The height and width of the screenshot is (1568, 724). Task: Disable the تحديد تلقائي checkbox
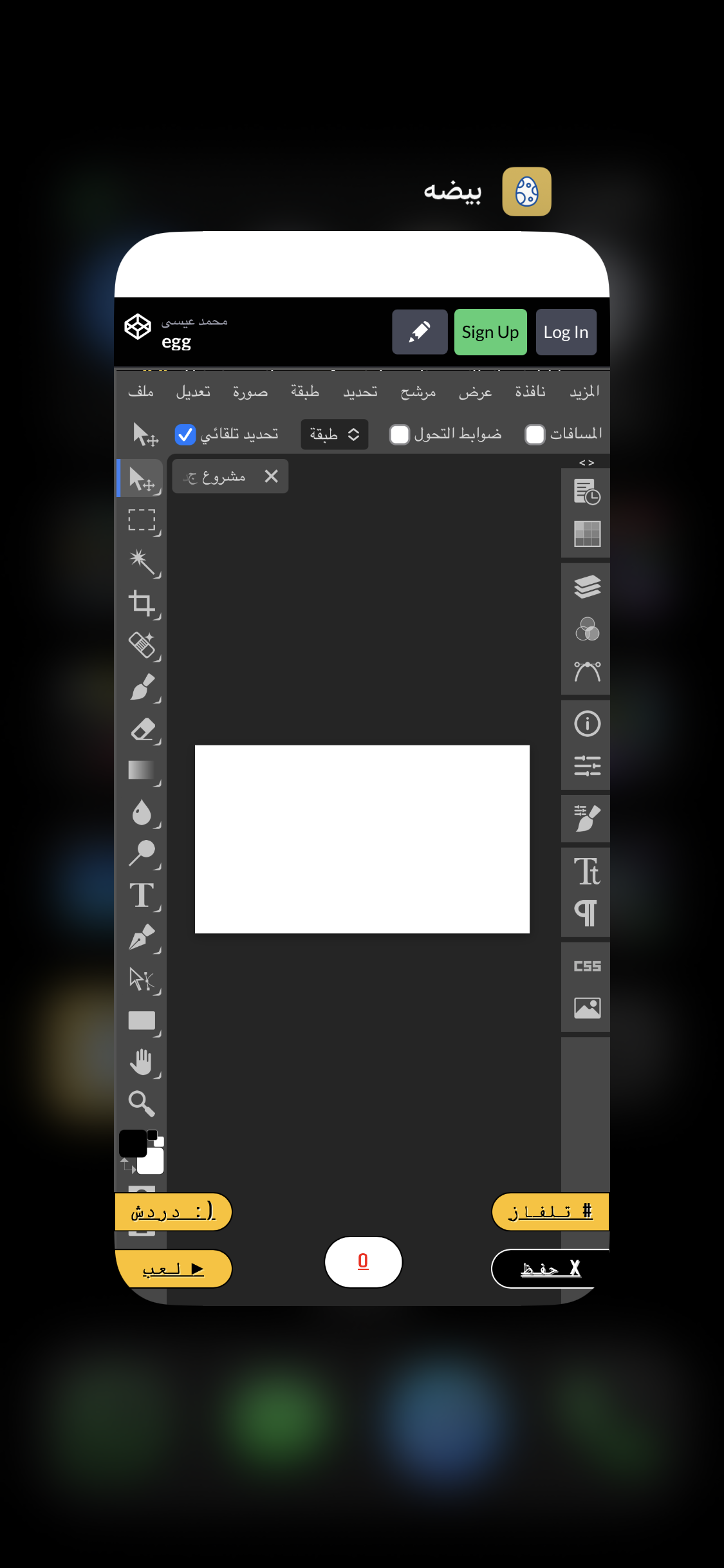pyautogui.click(x=185, y=435)
